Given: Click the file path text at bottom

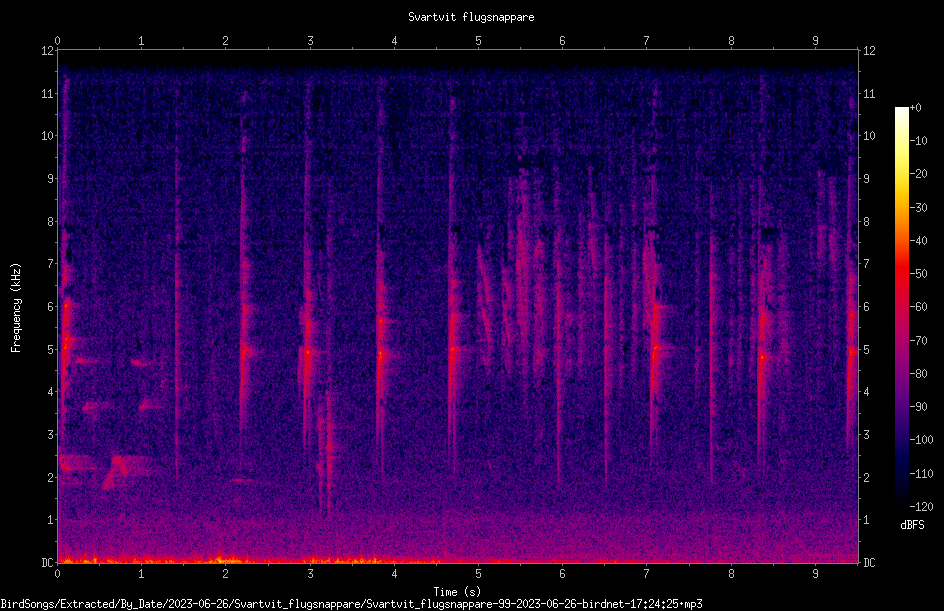Looking at the screenshot, I should 352,604.
